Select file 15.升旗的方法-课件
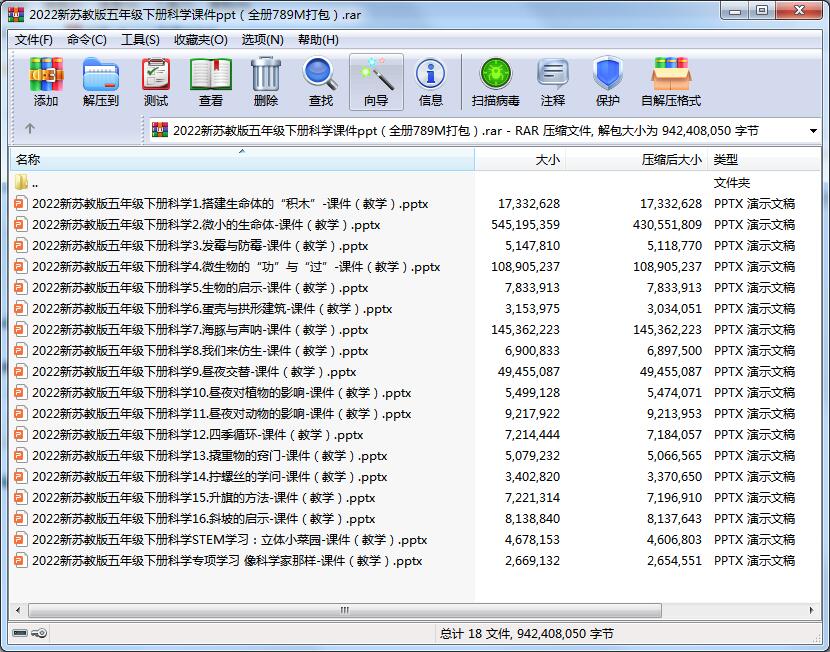 pos(203,497)
